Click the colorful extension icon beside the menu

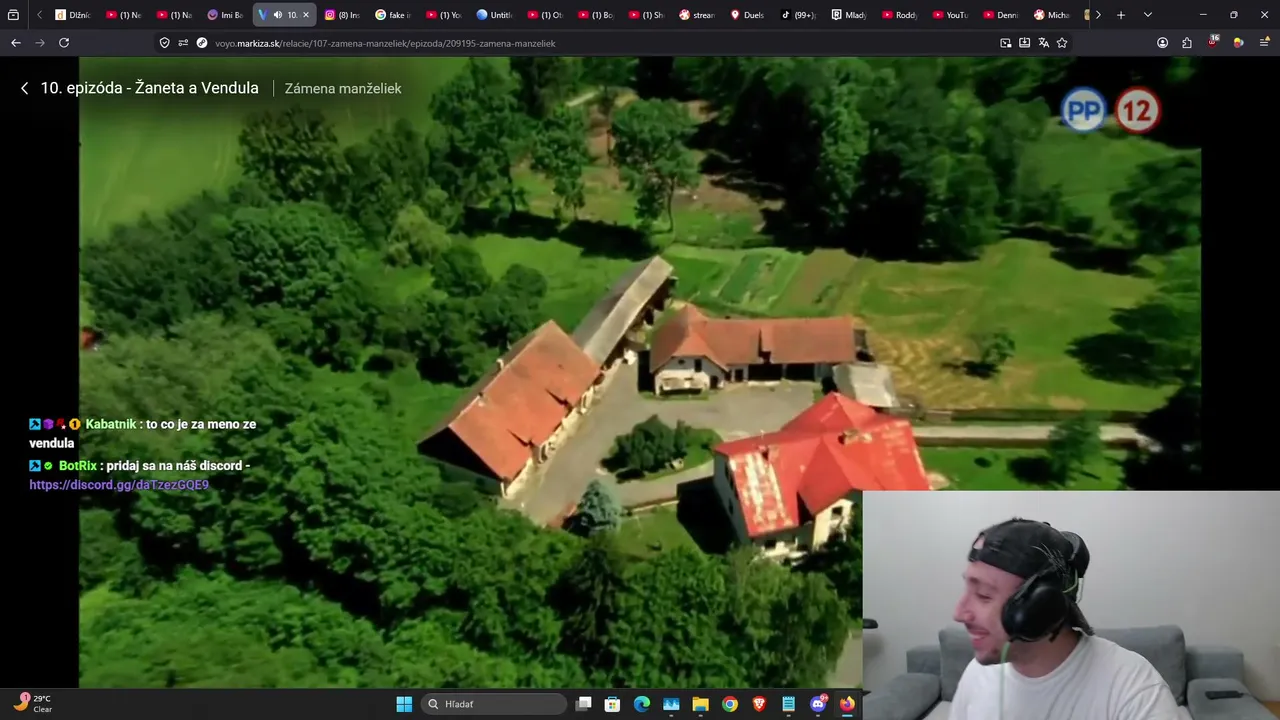coord(1238,43)
